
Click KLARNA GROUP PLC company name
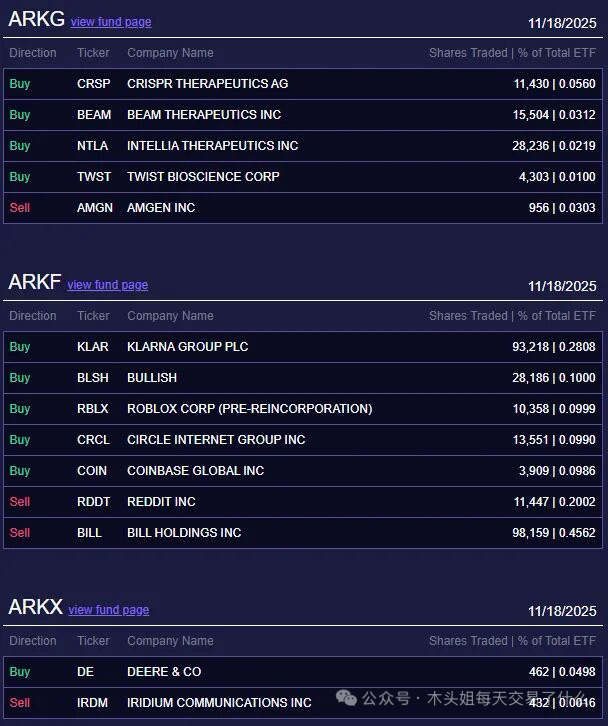click(x=187, y=347)
